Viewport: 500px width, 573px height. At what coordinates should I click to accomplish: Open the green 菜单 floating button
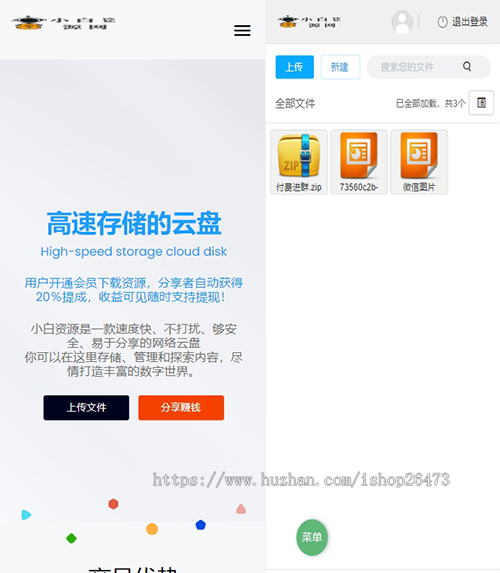coord(312,537)
